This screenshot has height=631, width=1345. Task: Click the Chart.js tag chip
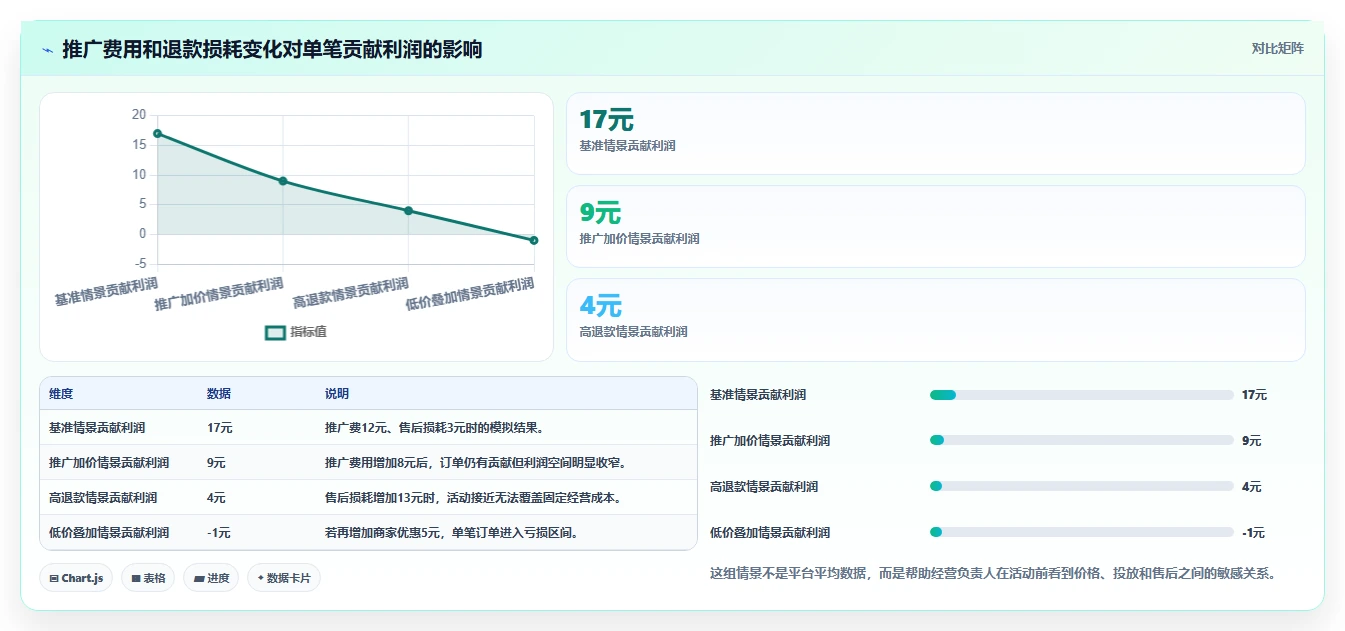click(x=76, y=578)
